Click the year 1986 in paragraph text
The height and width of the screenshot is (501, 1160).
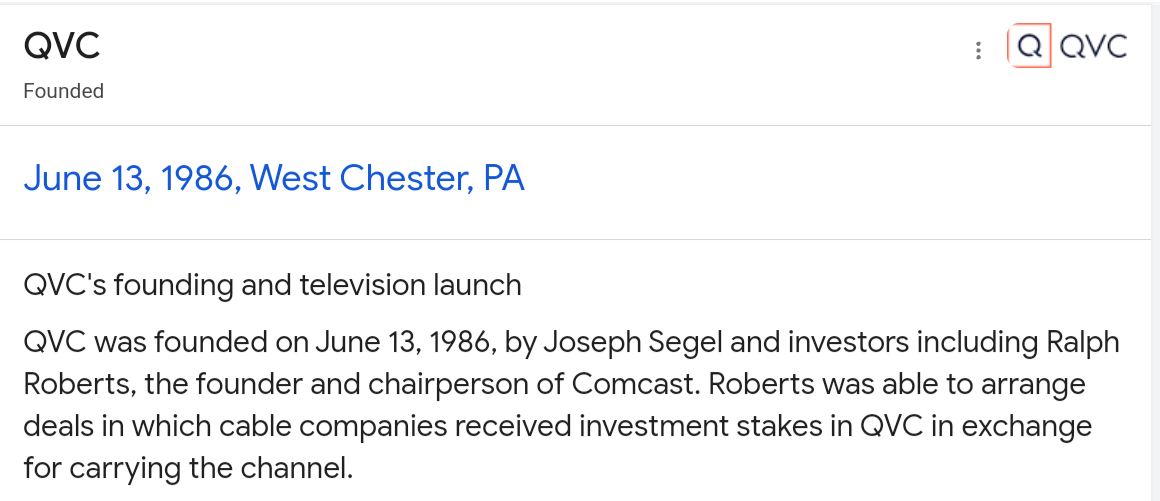[460, 343]
